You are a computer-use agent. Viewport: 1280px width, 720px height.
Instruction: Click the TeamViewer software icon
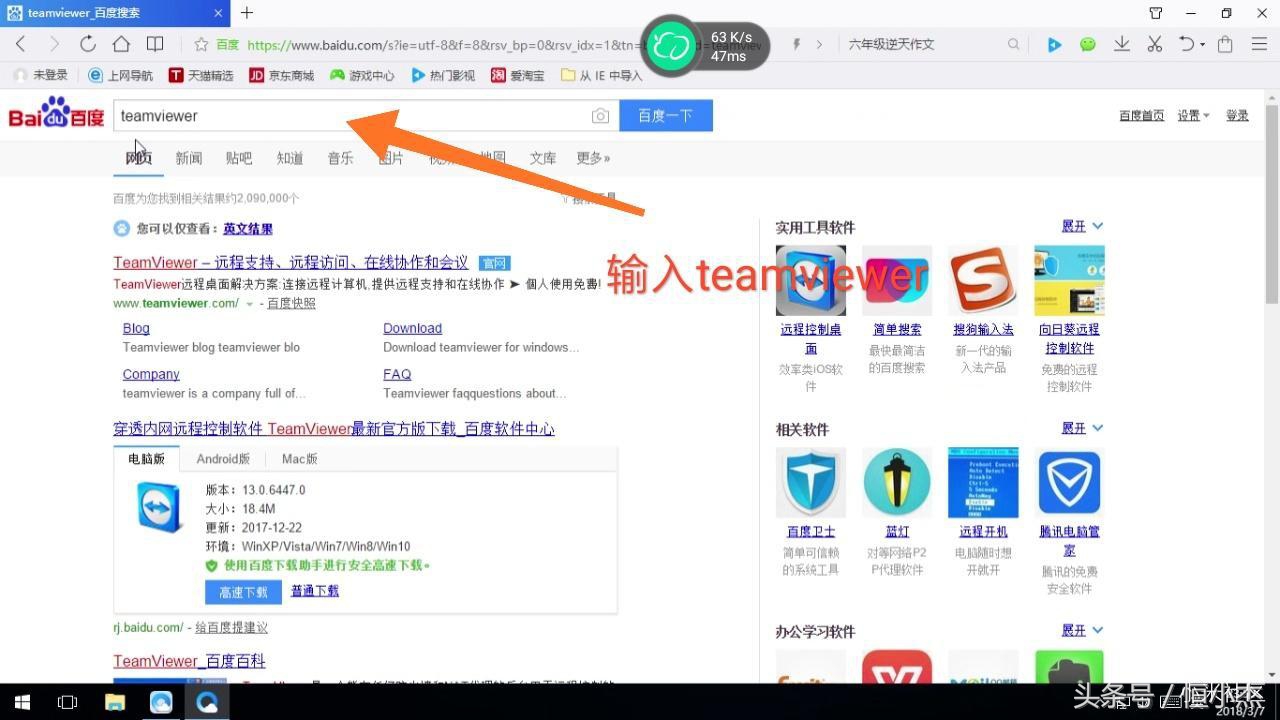(x=160, y=508)
